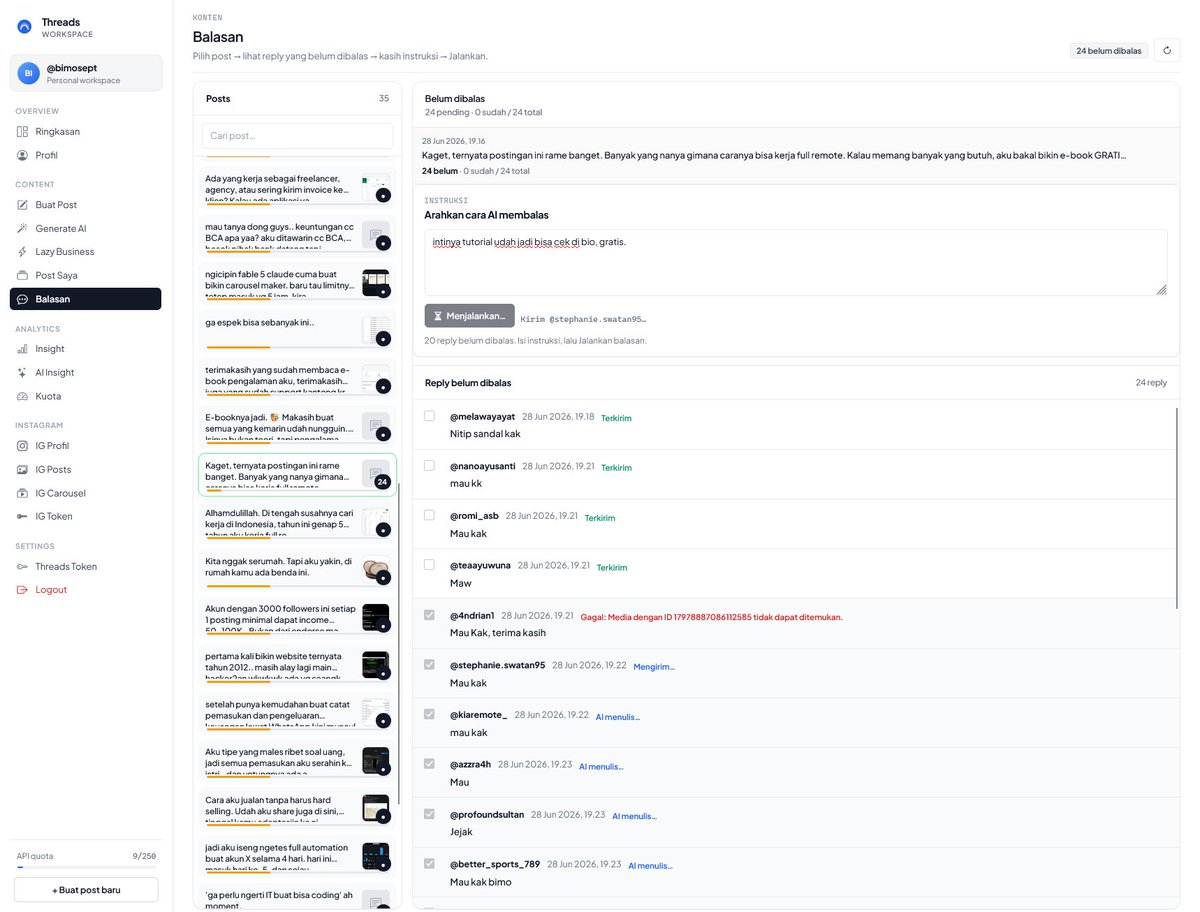
Task: Open the Threads Token link
Action: (85, 566)
